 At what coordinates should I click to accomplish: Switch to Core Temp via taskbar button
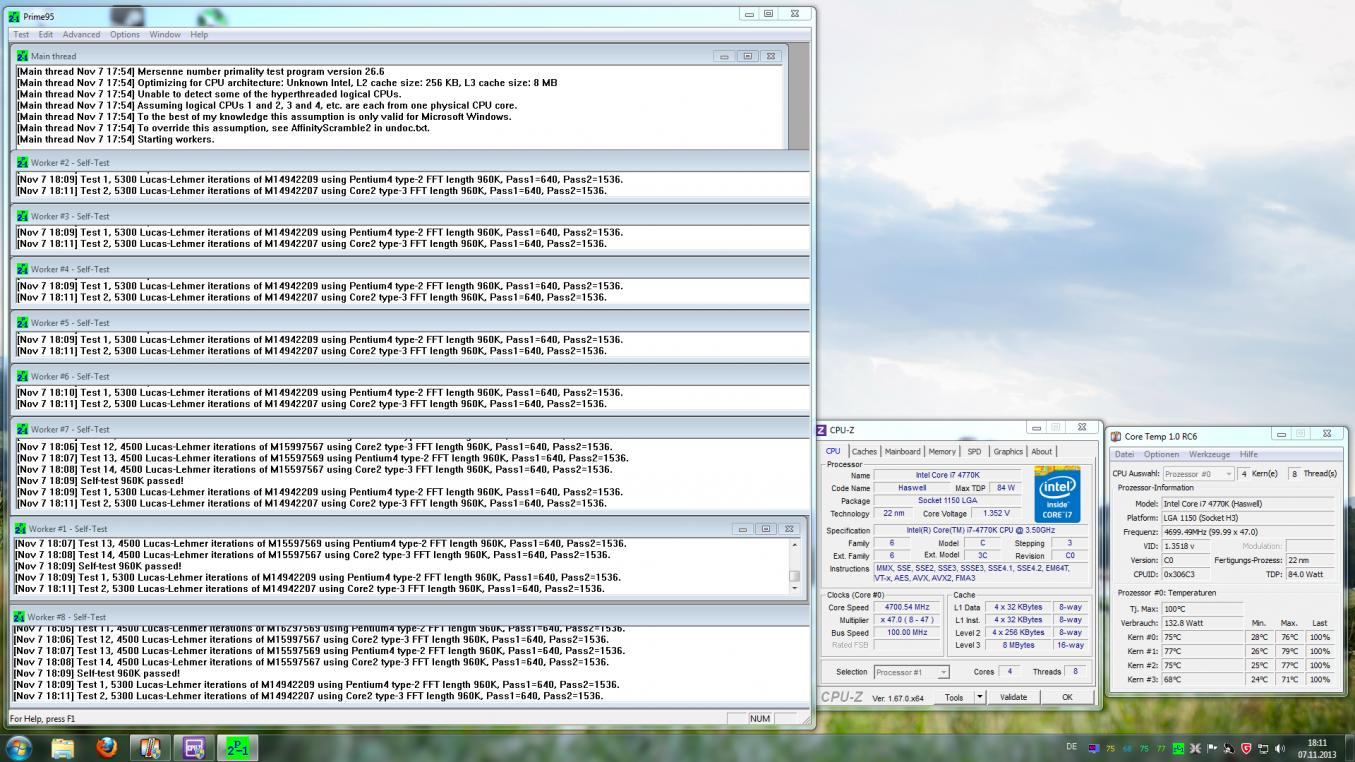[x=151, y=748]
